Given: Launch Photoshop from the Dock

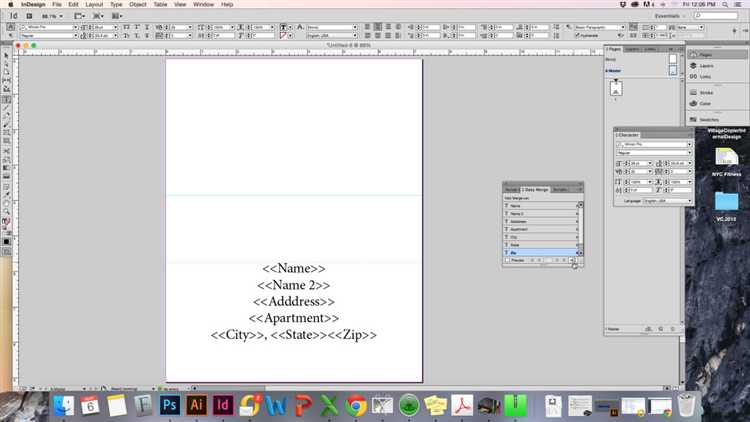Looking at the screenshot, I should point(170,405).
